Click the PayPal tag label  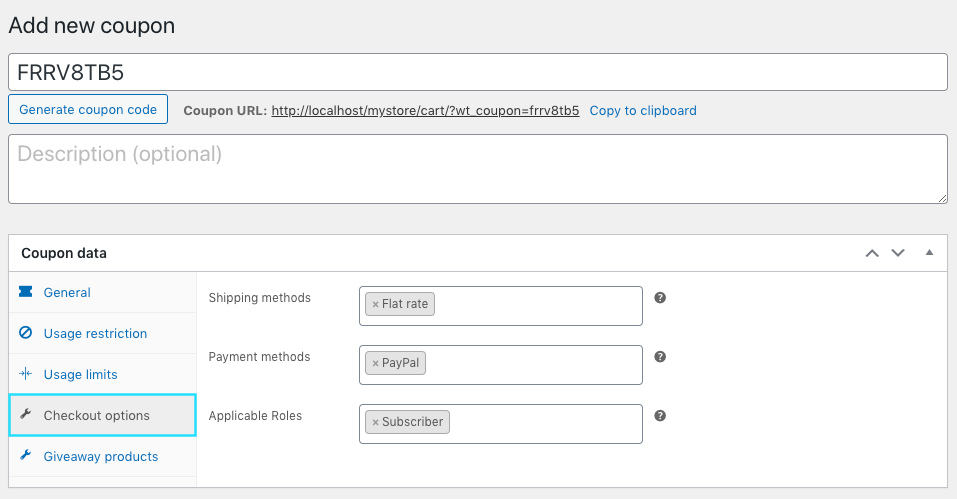[x=400, y=363]
